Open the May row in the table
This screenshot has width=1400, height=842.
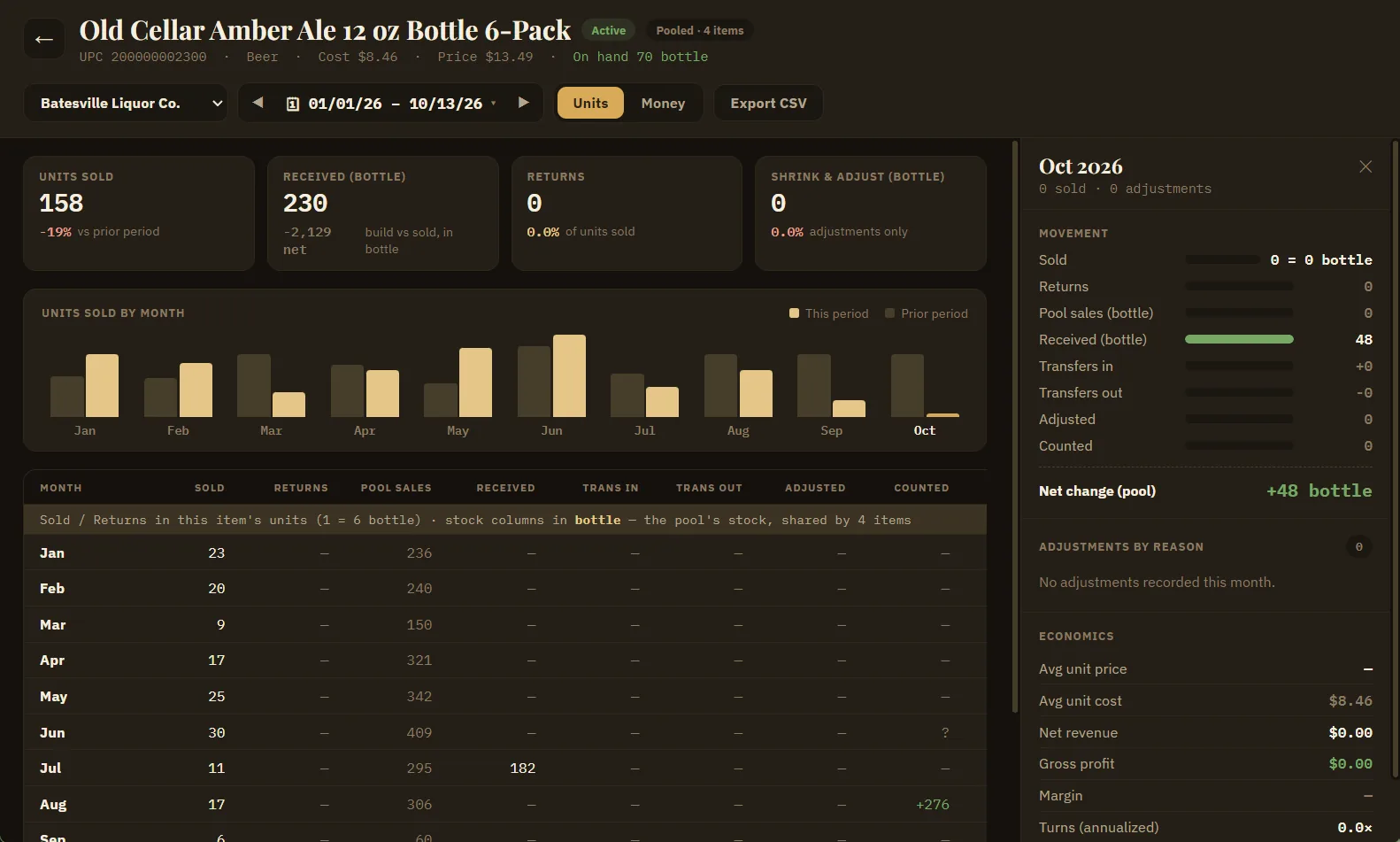click(x=504, y=696)
